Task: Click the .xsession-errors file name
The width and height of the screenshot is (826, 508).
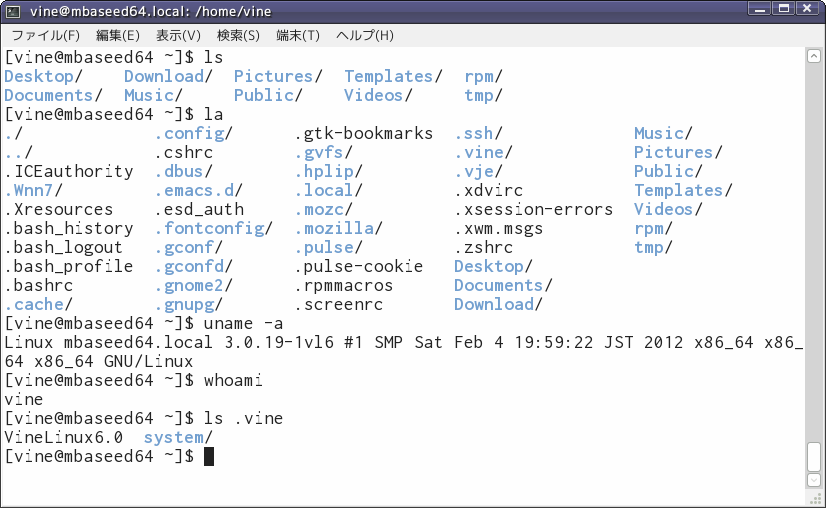Action: [x=534, y=210]
